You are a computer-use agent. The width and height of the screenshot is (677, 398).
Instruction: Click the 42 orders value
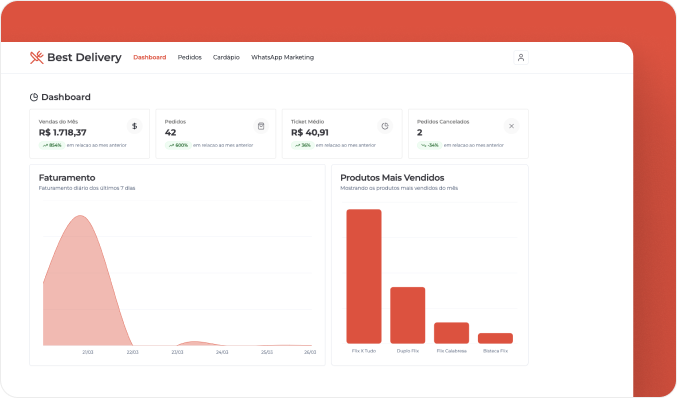click(171, 133)
